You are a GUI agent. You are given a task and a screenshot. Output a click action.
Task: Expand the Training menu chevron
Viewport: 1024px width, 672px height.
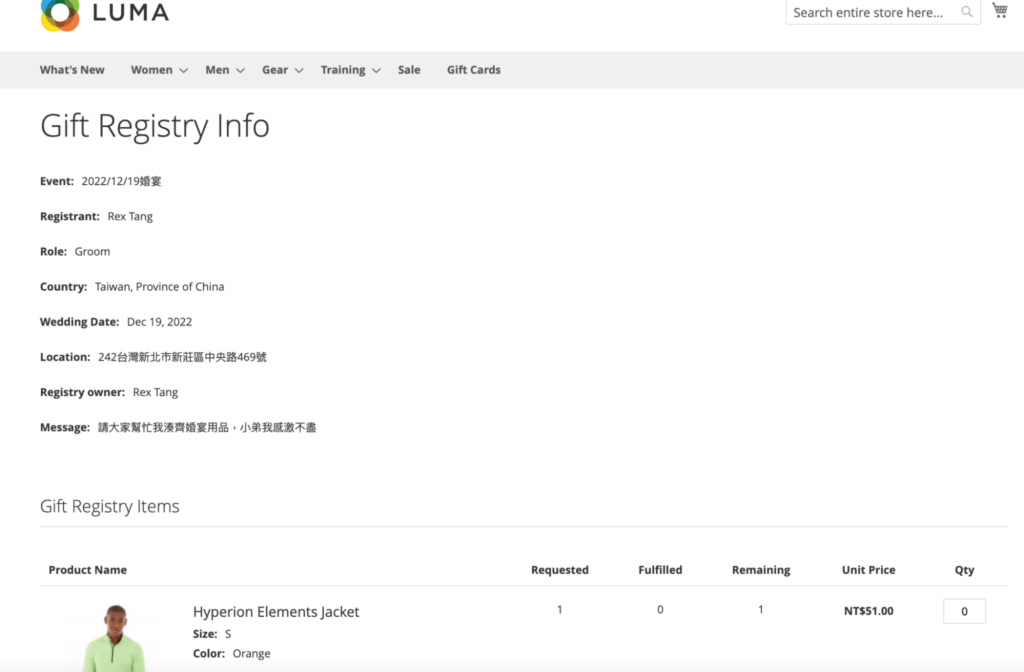pos(376,71)
